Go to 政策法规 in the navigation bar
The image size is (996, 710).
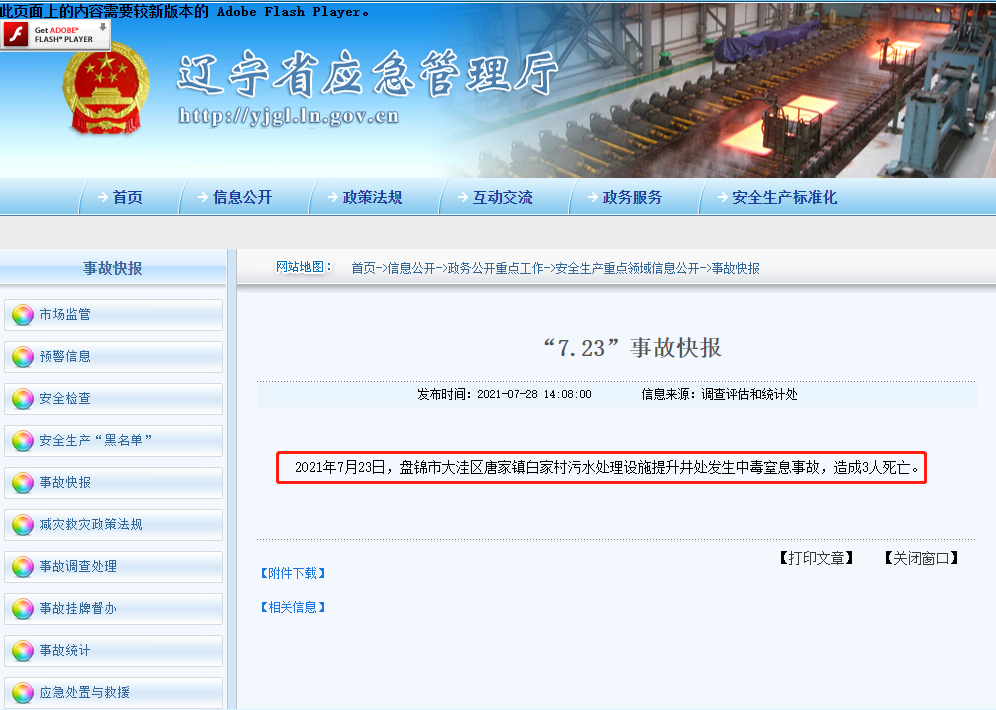[372, 198]
